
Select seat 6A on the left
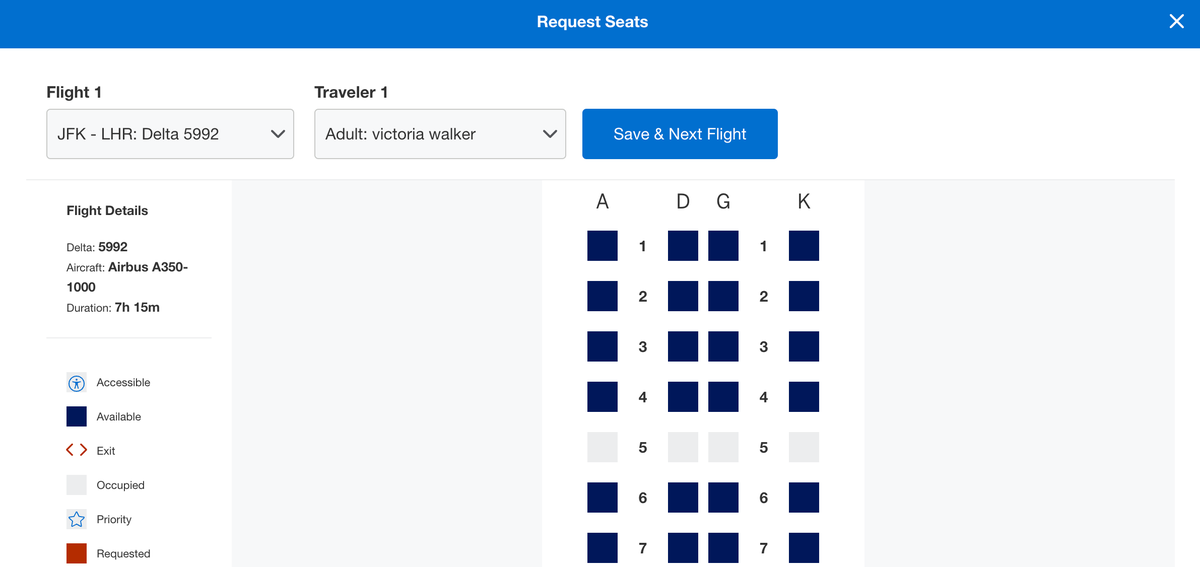coord(602,498)
